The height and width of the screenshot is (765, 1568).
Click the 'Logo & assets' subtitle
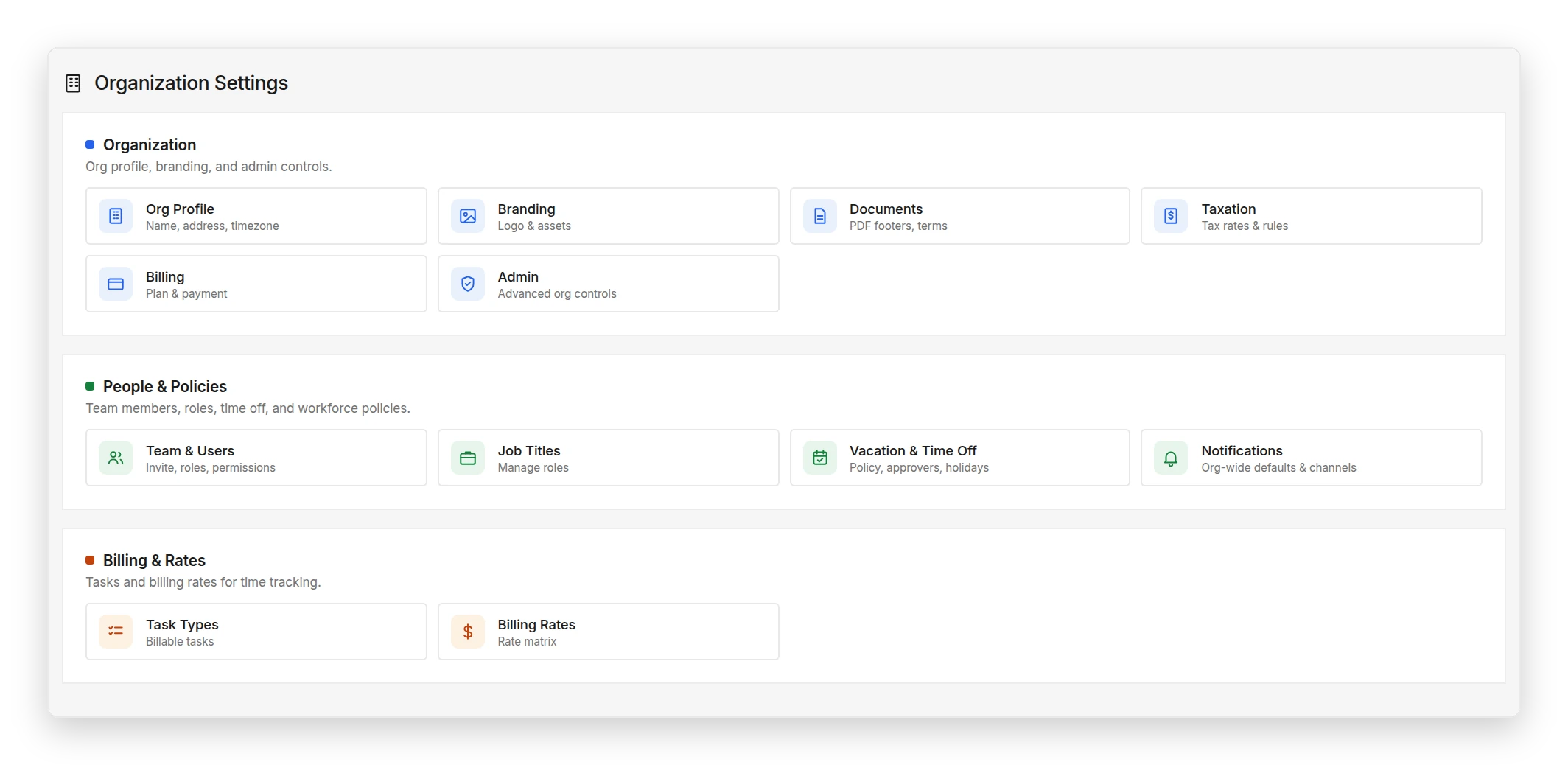(534, 226)
